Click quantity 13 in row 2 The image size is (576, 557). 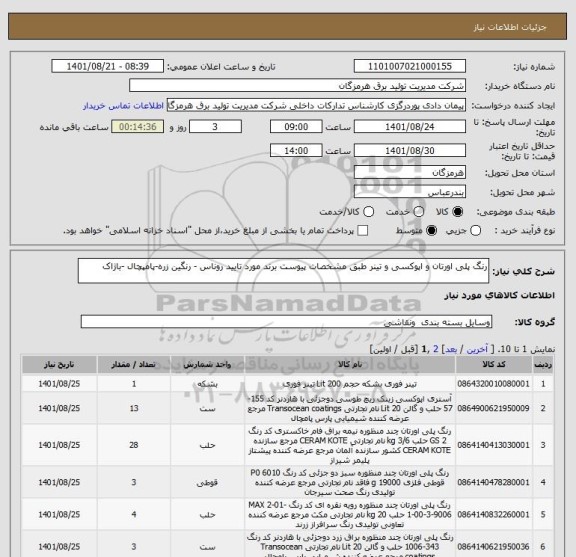coord(134,409)
